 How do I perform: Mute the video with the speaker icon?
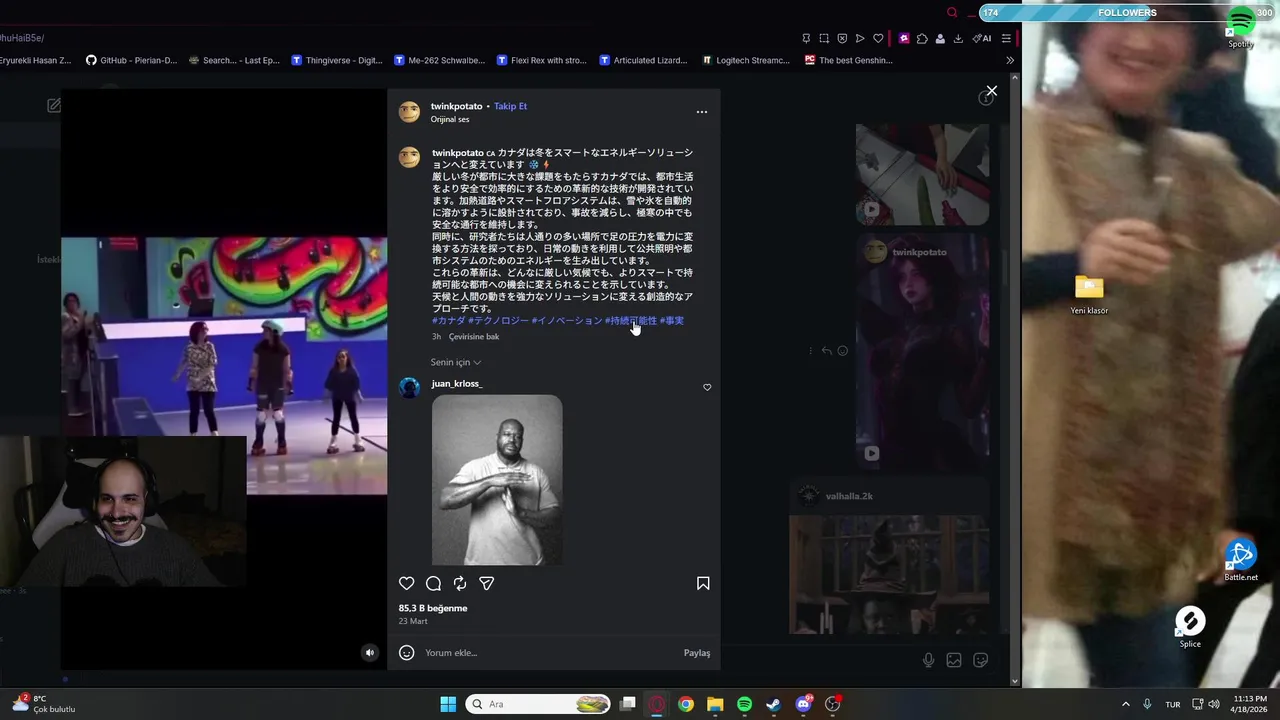click(x=370, y=653)
